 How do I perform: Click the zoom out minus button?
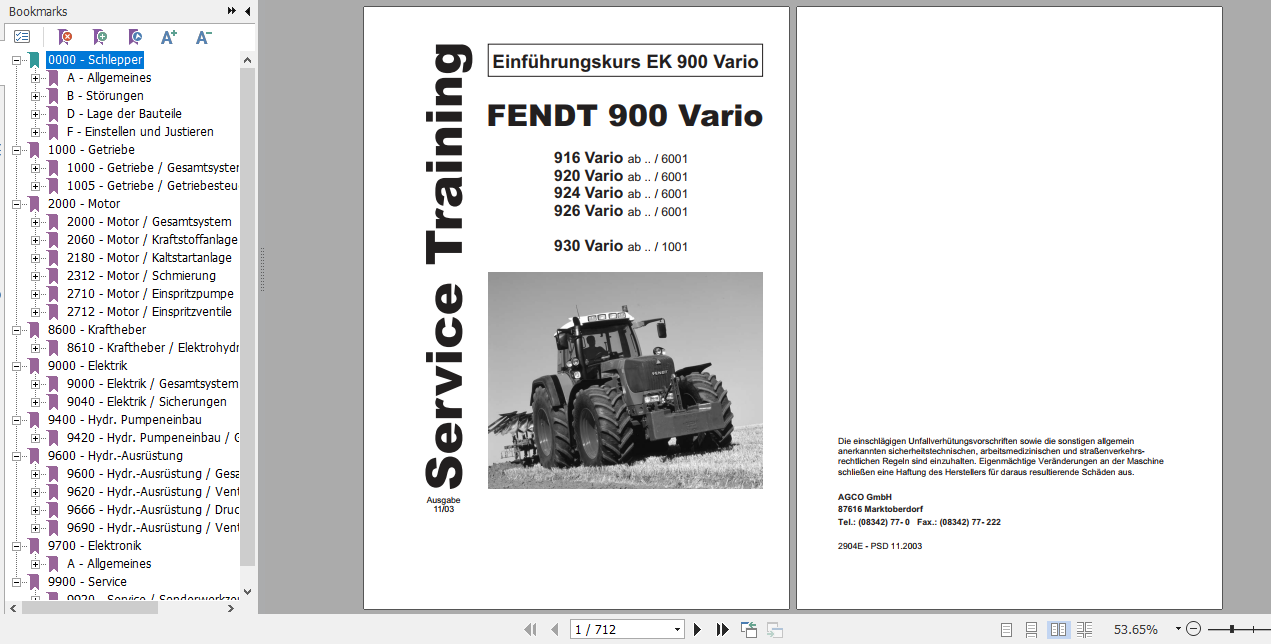point(1192,629)
